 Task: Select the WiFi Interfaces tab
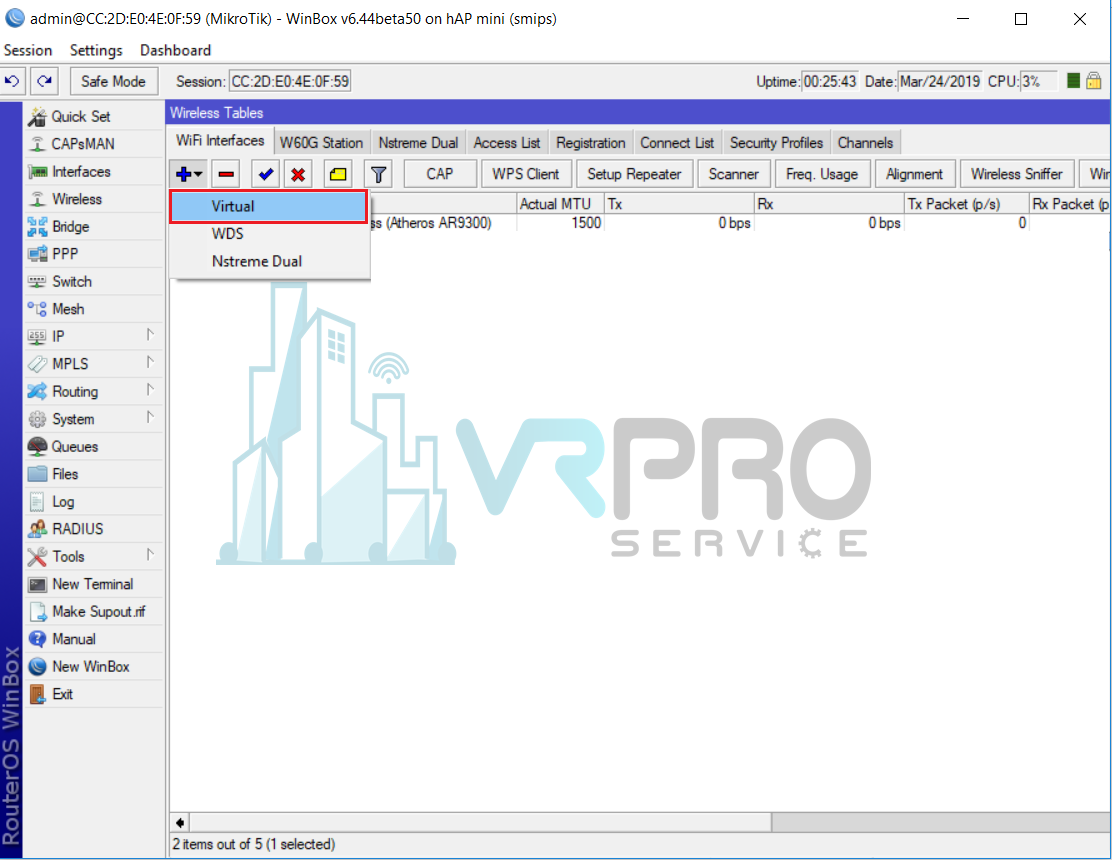[220, 141]
